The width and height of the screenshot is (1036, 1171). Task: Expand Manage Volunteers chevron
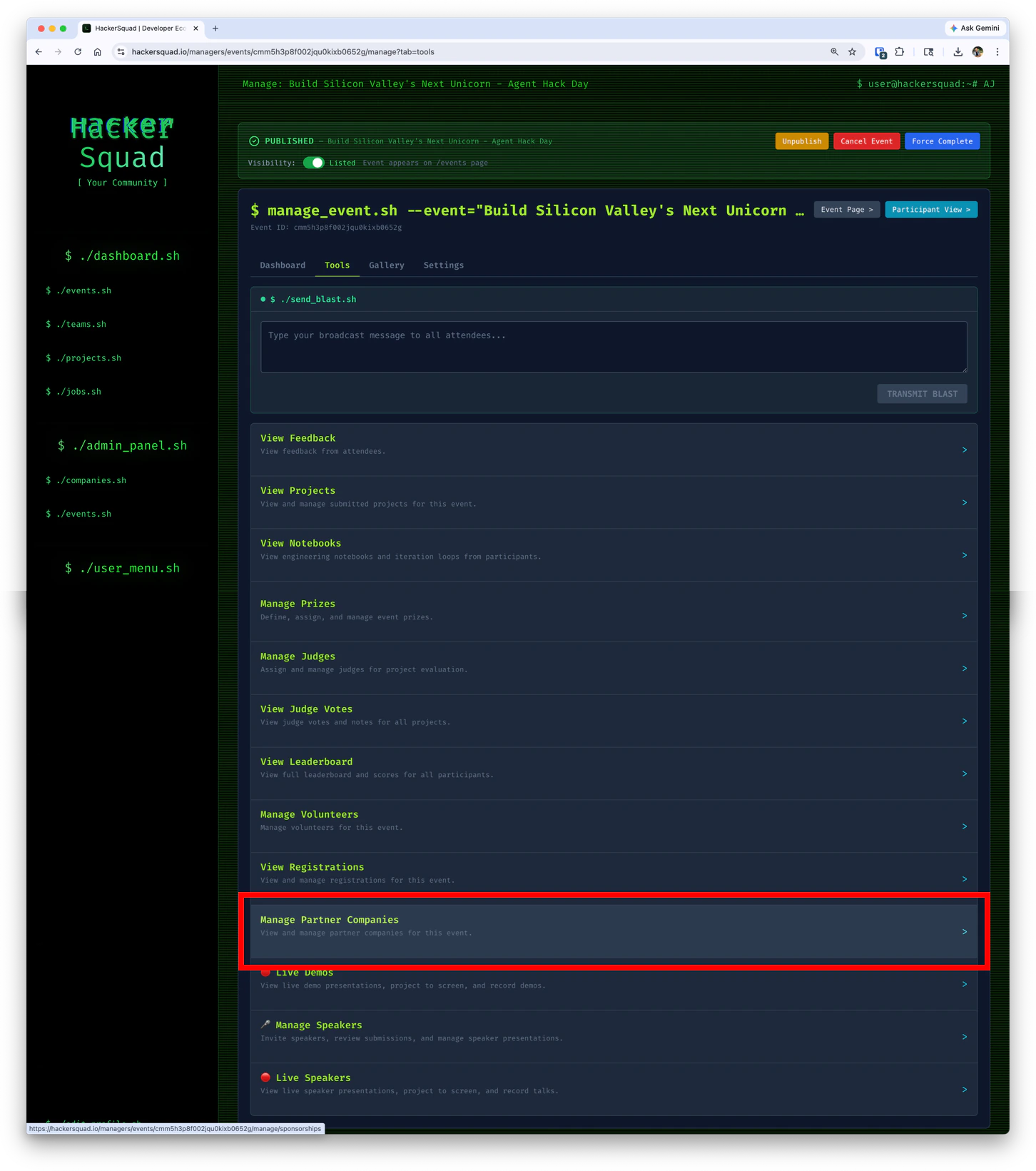click(964, 827)
